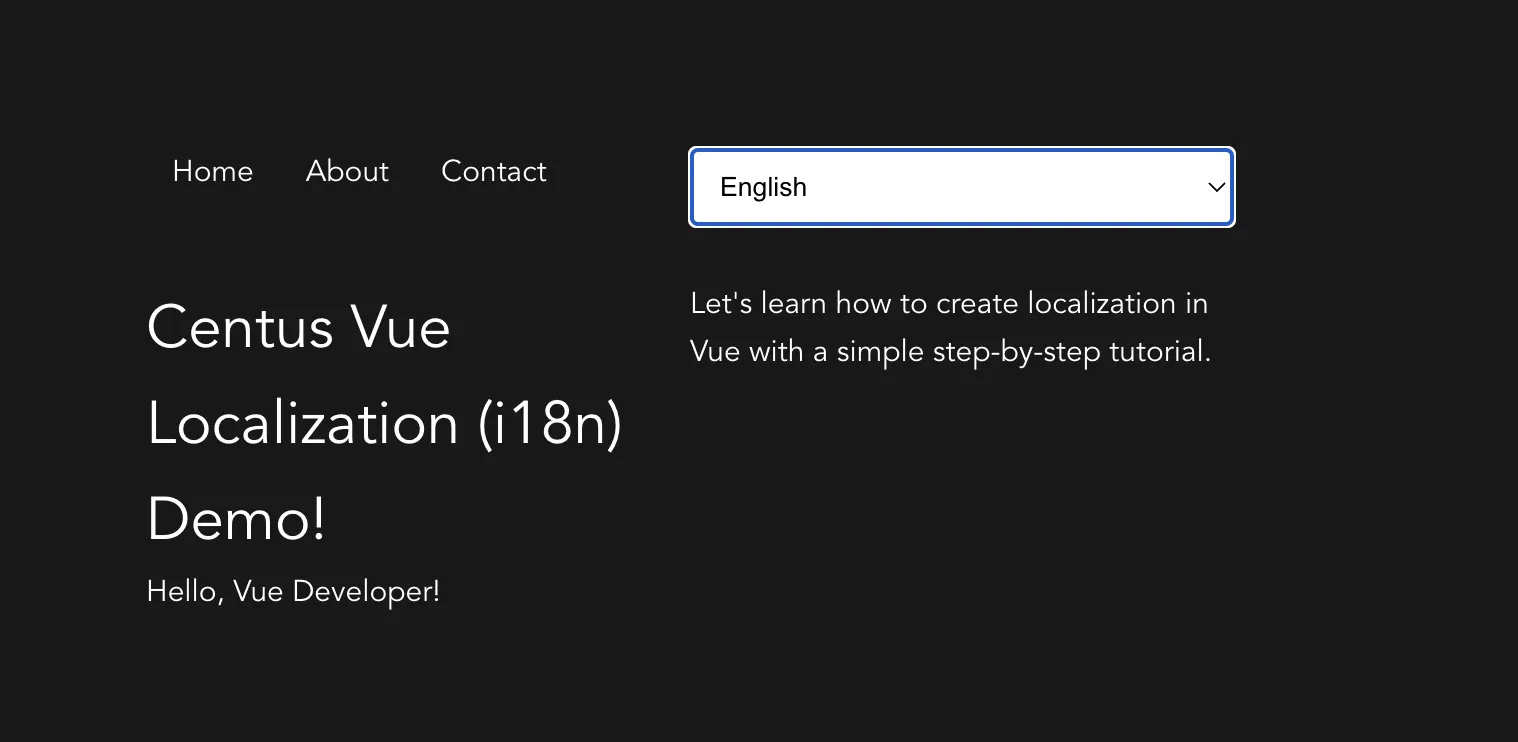Image resolution: width=1518 pixels, height=742 pixels.
Task: Select English in the language combo box
Action: pyautogui.click(x=960, y=187)
